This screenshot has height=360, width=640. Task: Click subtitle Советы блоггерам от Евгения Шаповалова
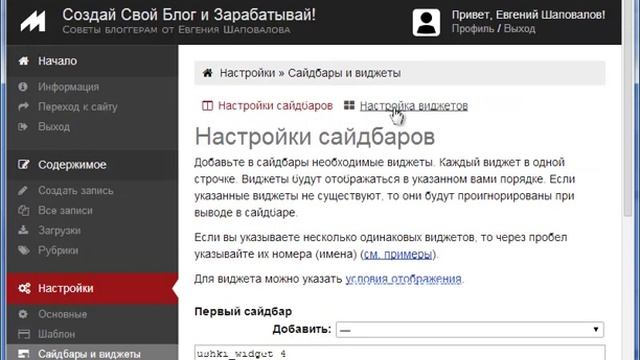(x=176, y=30)
